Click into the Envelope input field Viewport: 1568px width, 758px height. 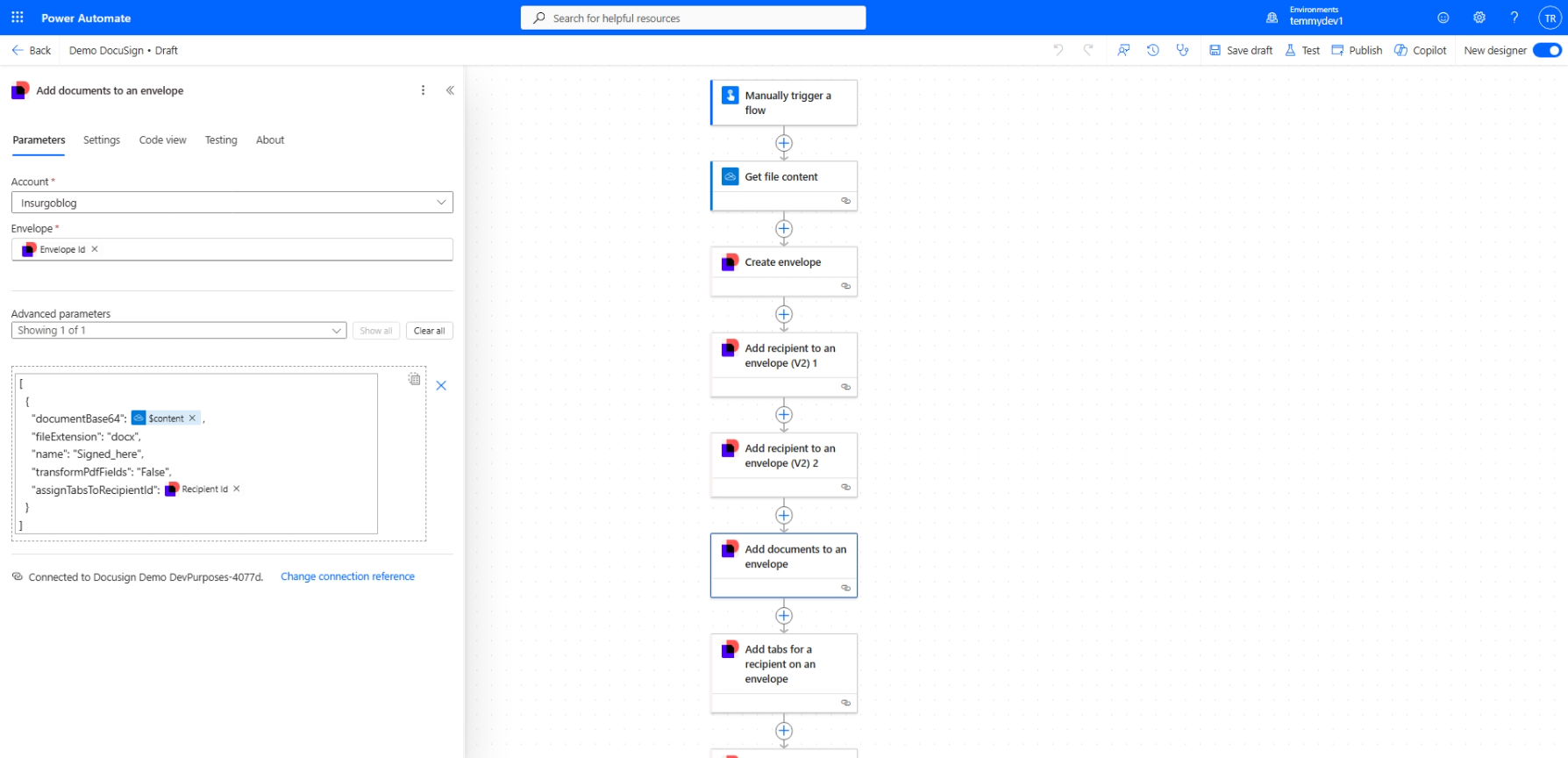232,249
